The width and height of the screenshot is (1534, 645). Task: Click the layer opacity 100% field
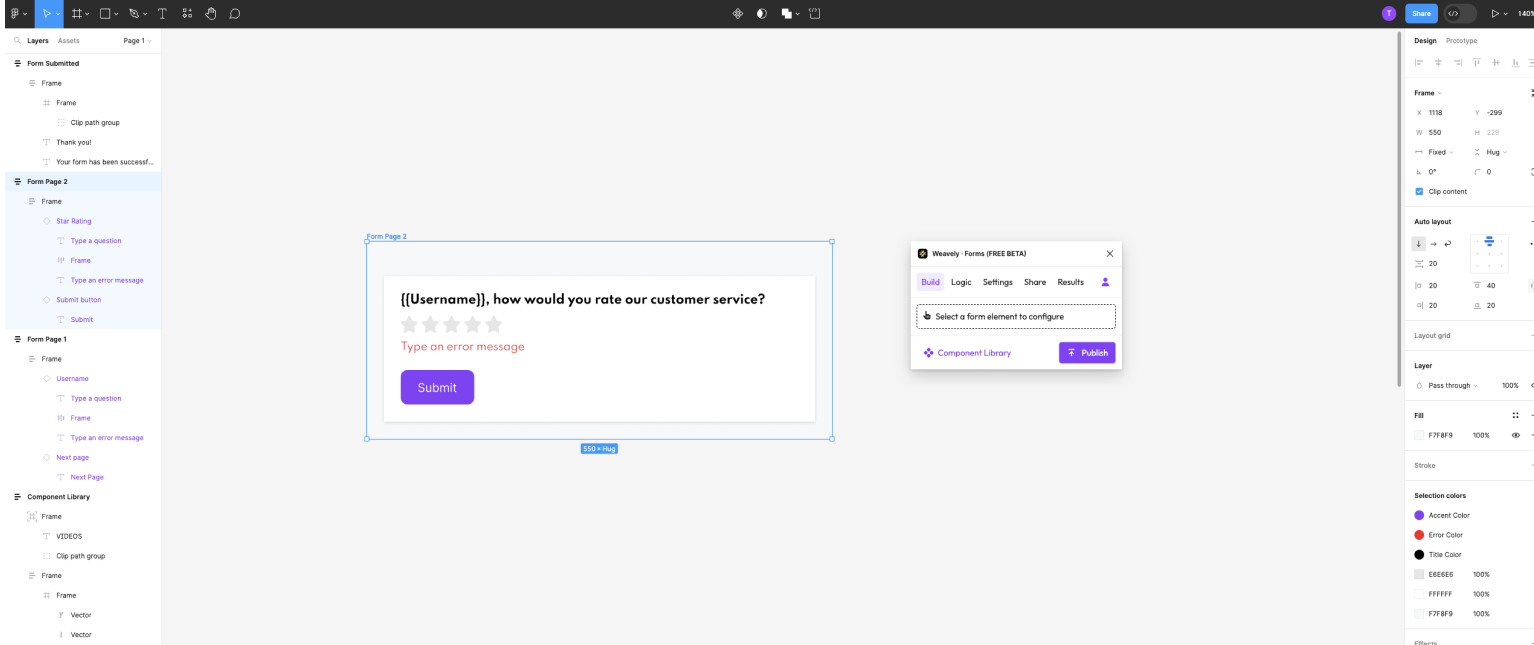[x=1510, y=385]
